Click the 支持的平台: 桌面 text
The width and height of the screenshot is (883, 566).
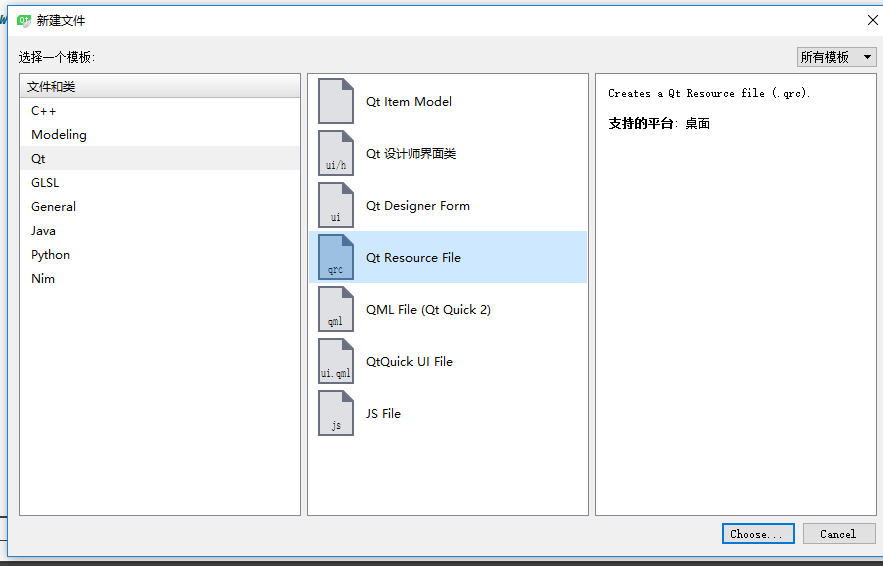coord(659,123)
